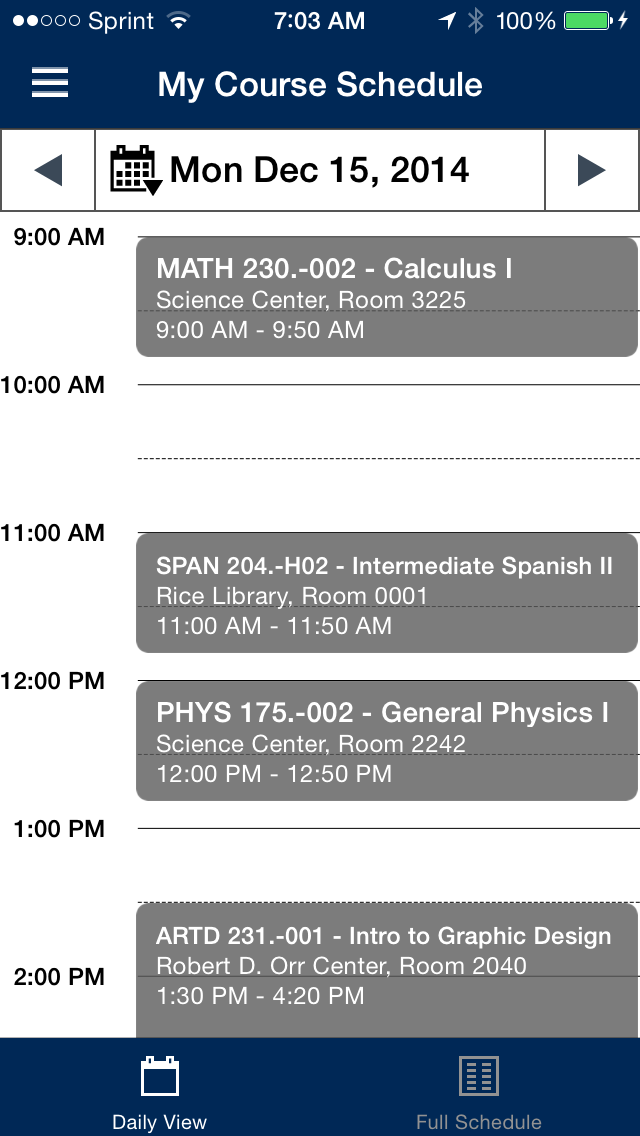Tap the location arrow status icon

[448, 21]
